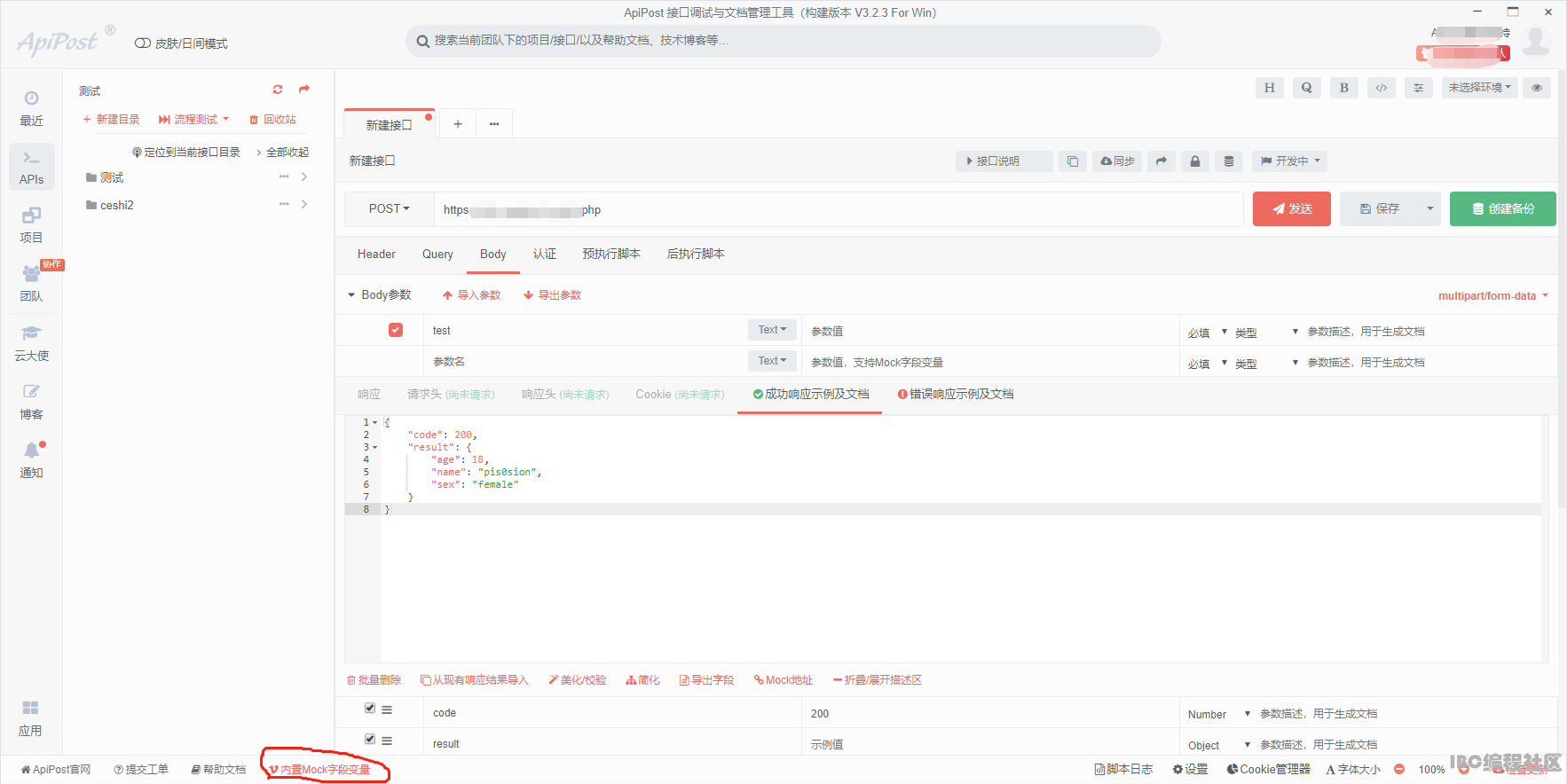Click the copy interface icon
The image size is (1567, 784).
tap(1073, 161)
